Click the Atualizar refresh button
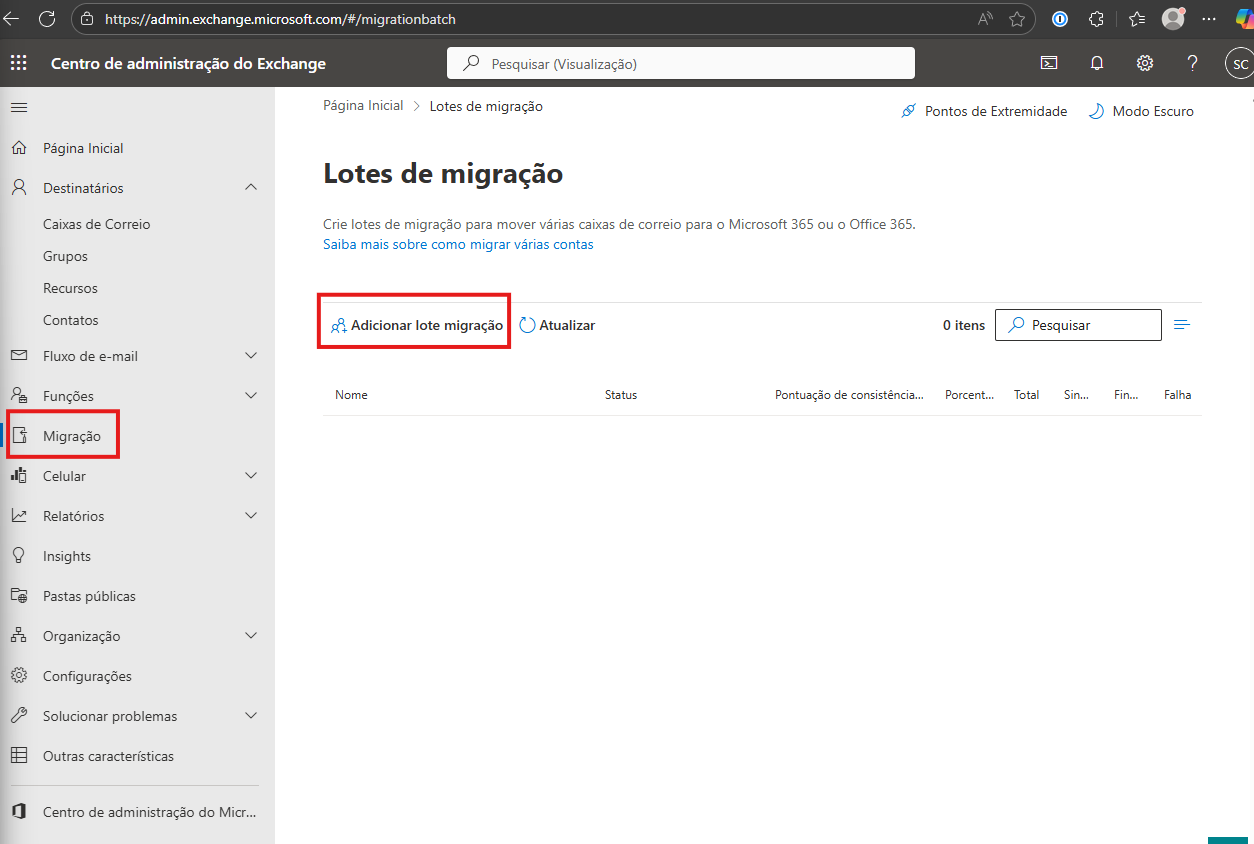1254x844 pixels. (x=557, y=325)
